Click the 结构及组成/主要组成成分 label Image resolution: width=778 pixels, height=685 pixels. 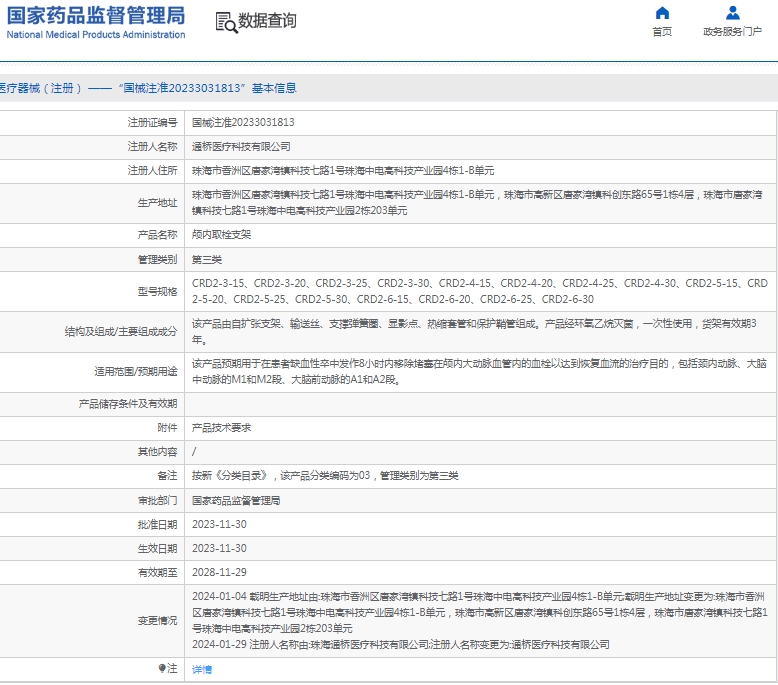[121, 332]
